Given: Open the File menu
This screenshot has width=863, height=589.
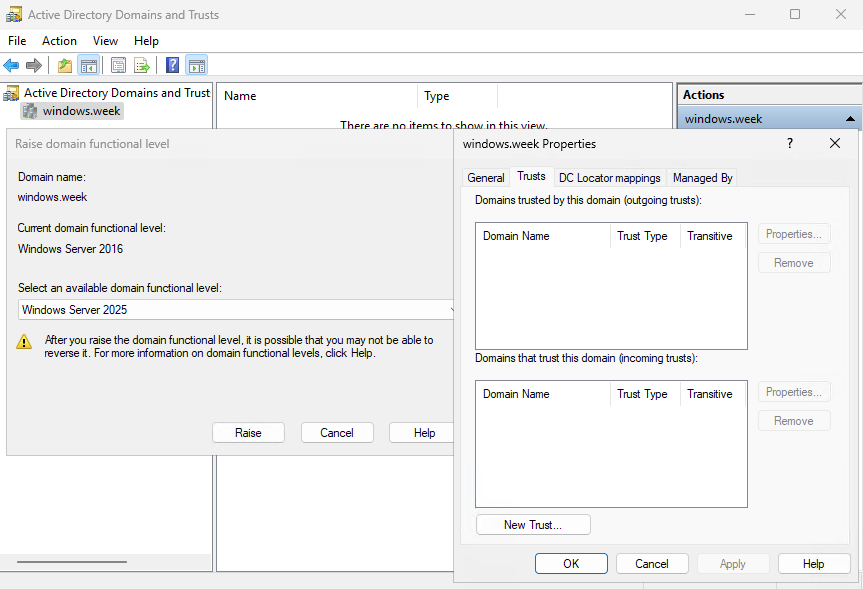Looking at the screenshot, I should click(x=17, y=41).
